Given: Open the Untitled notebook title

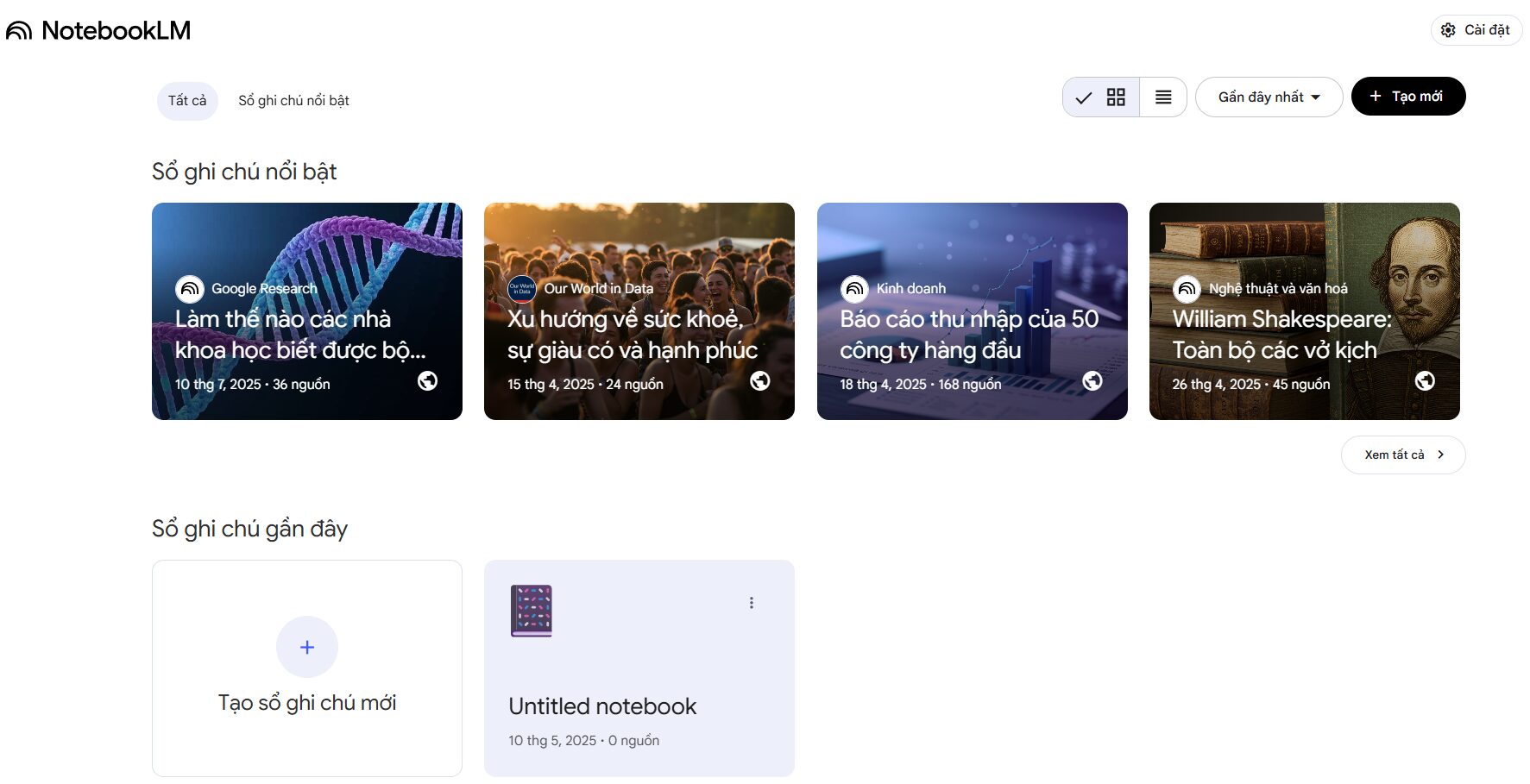Looking at the screenshot, I should (x=602, y=706).
